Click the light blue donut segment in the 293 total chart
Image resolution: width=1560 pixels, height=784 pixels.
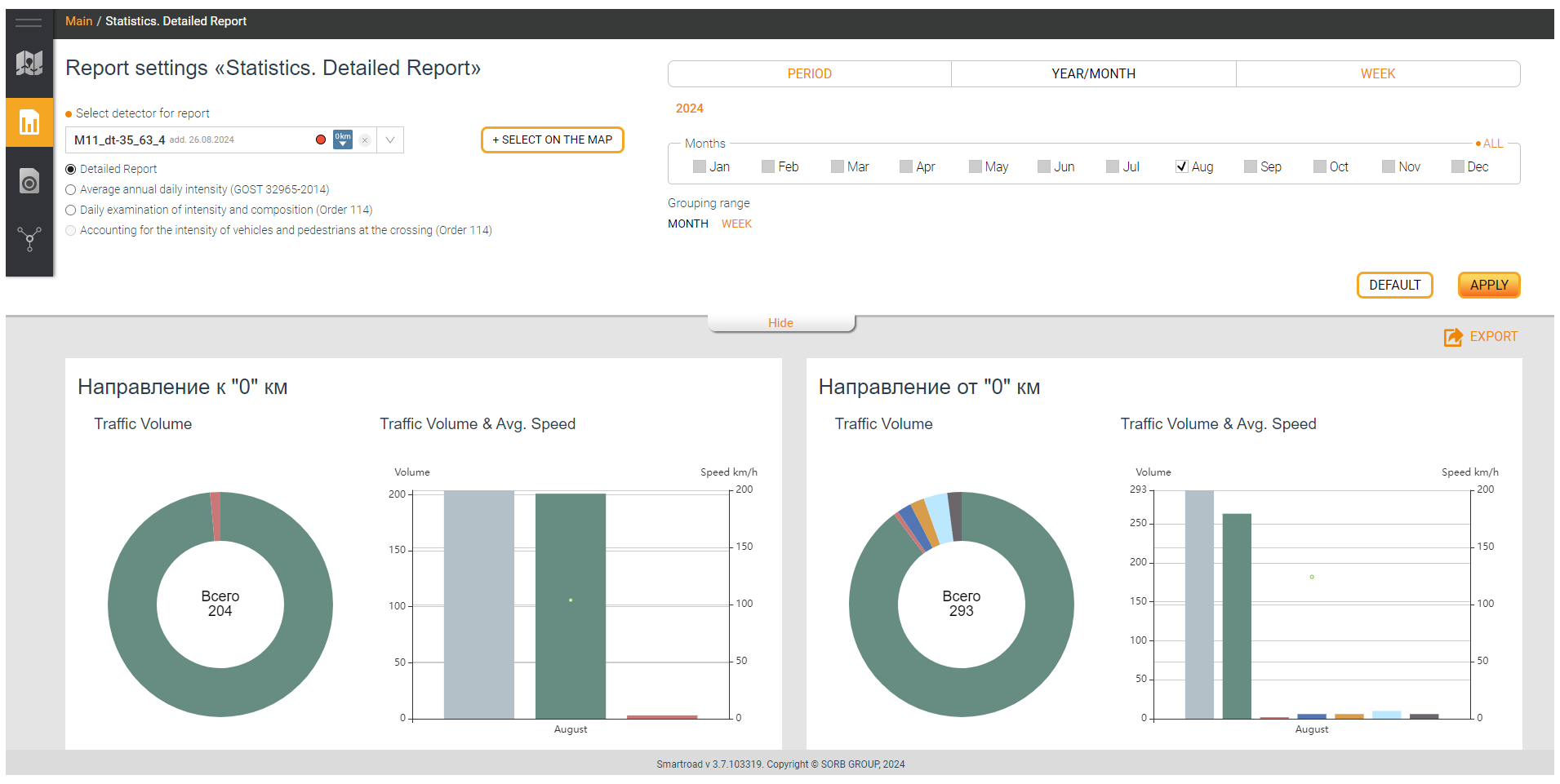940,517
